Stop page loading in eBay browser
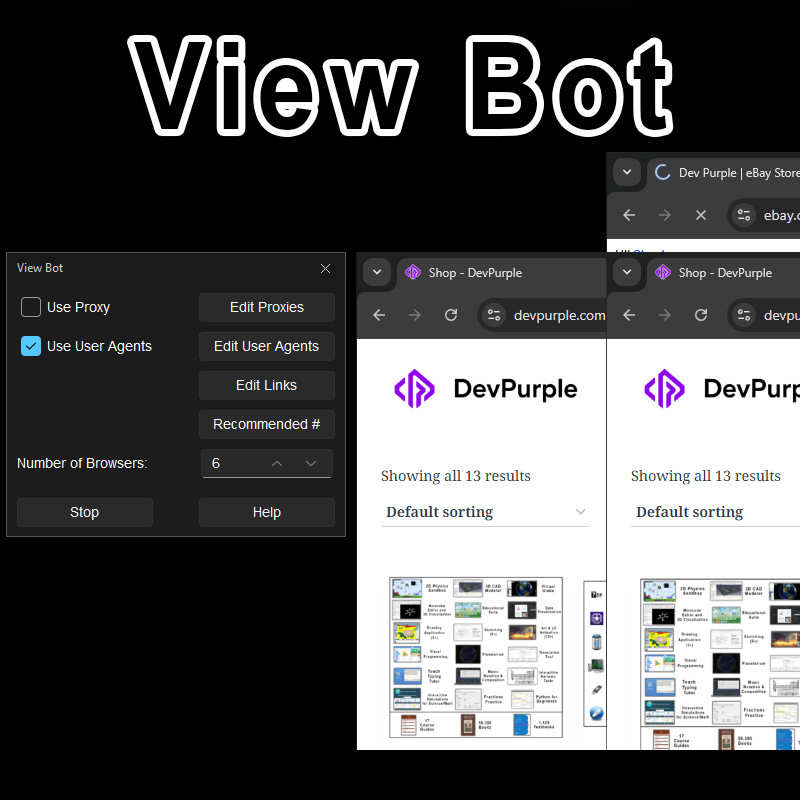The image size is (800, 800). [x=701, y=215]
